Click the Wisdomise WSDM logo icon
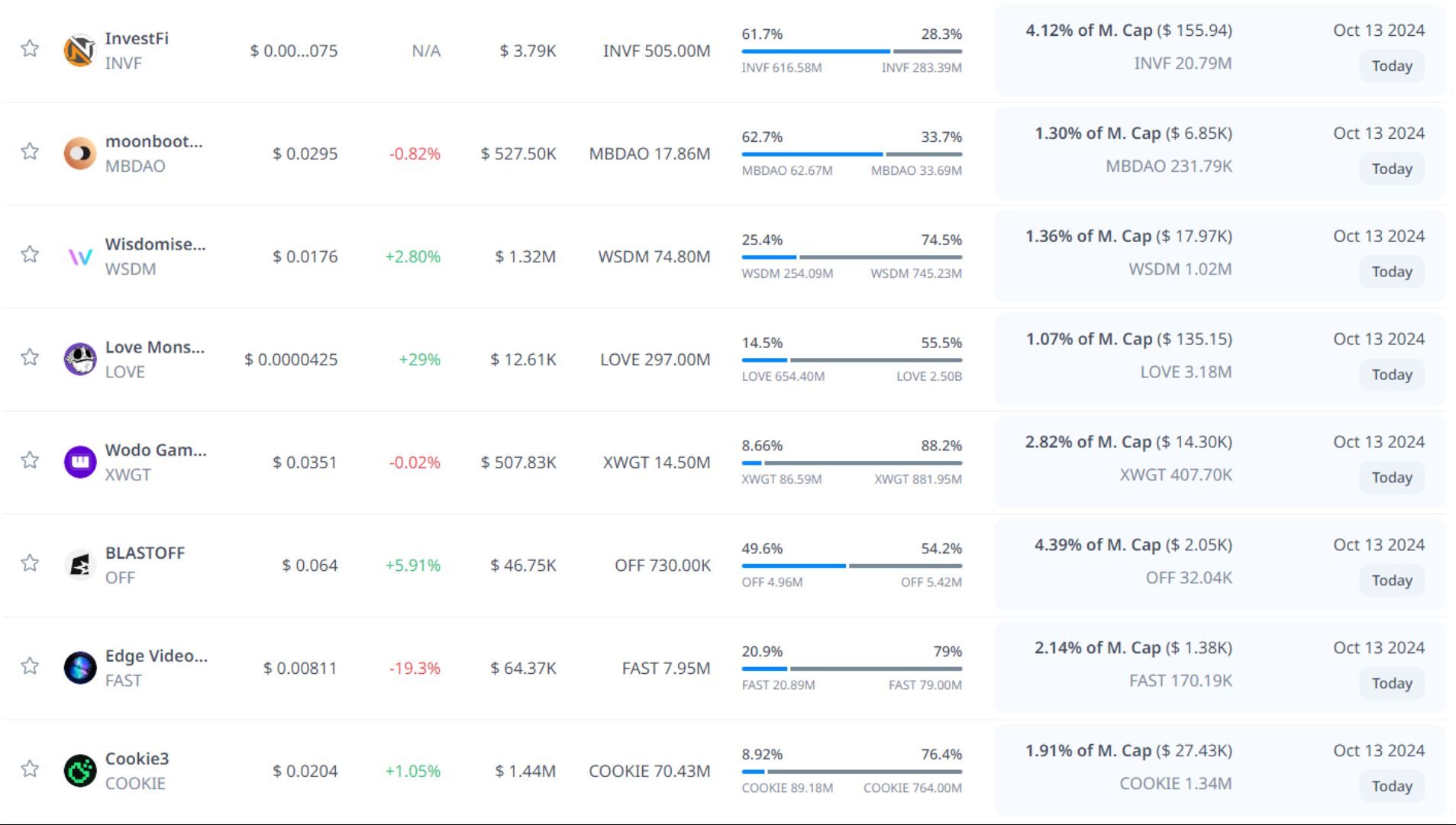Image resolution: width=1456 pixels, height=825 pixels. [79, 256]
